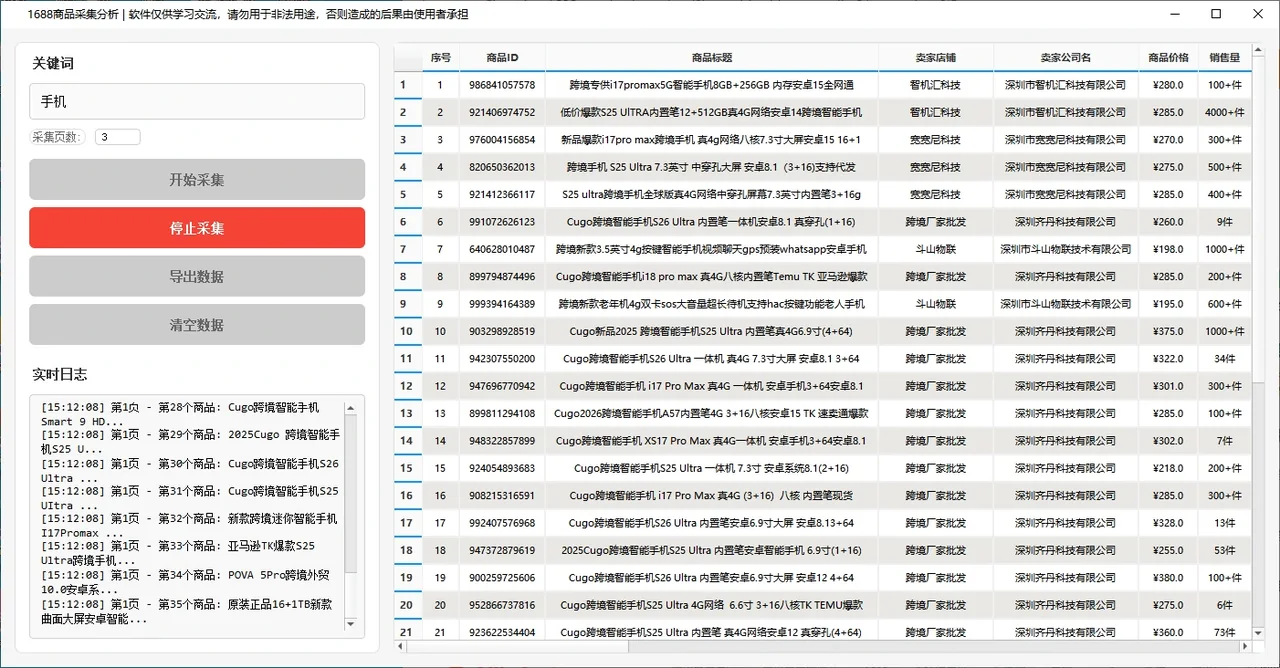Select product ID 923622534404
This screenshot has height=668, width=1280.
click(503, 632)
